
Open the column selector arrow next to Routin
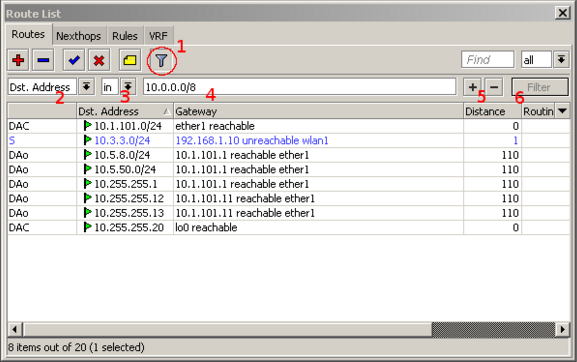coord(562,111)
